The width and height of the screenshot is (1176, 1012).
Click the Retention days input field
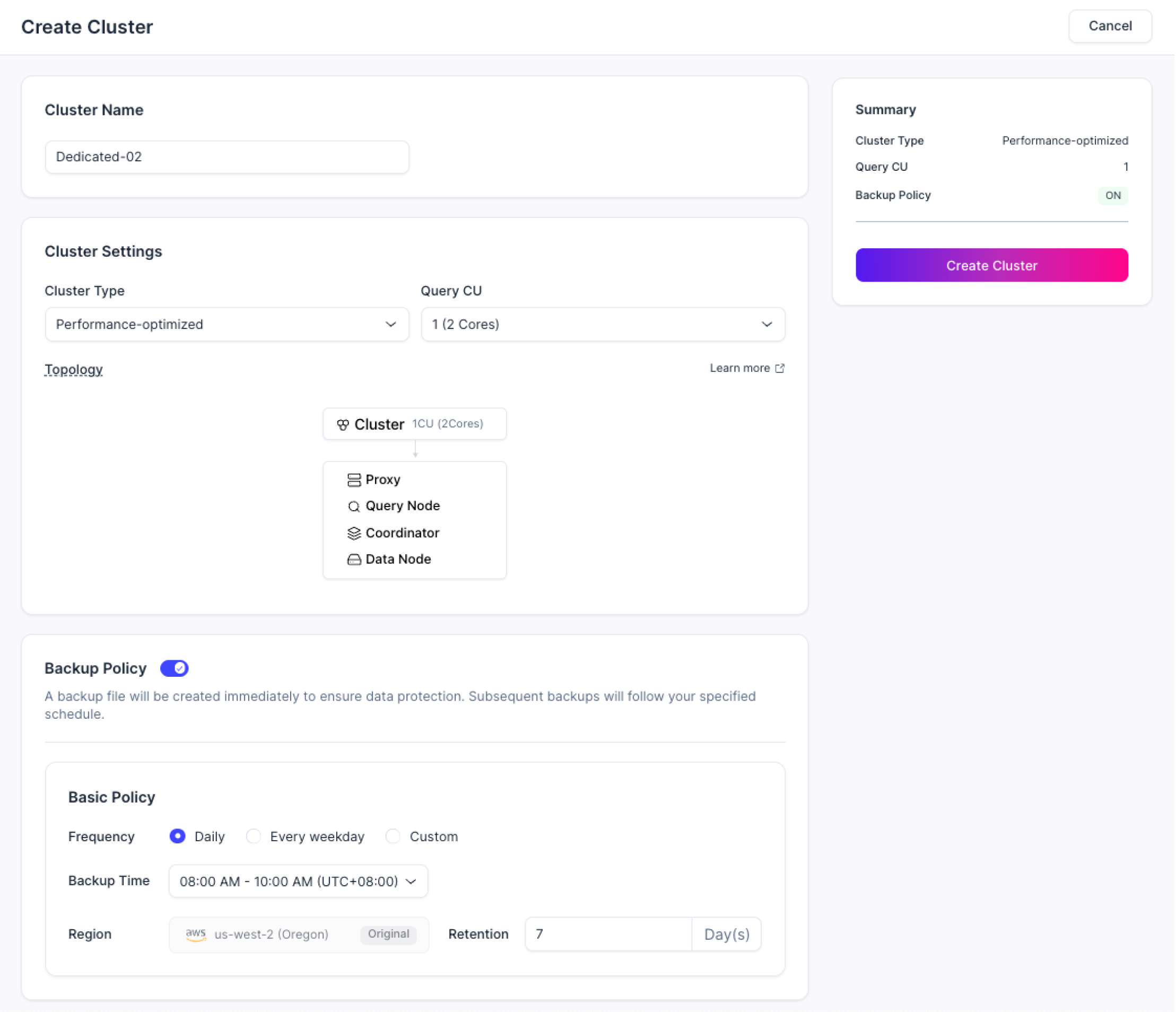pos(608,934)
